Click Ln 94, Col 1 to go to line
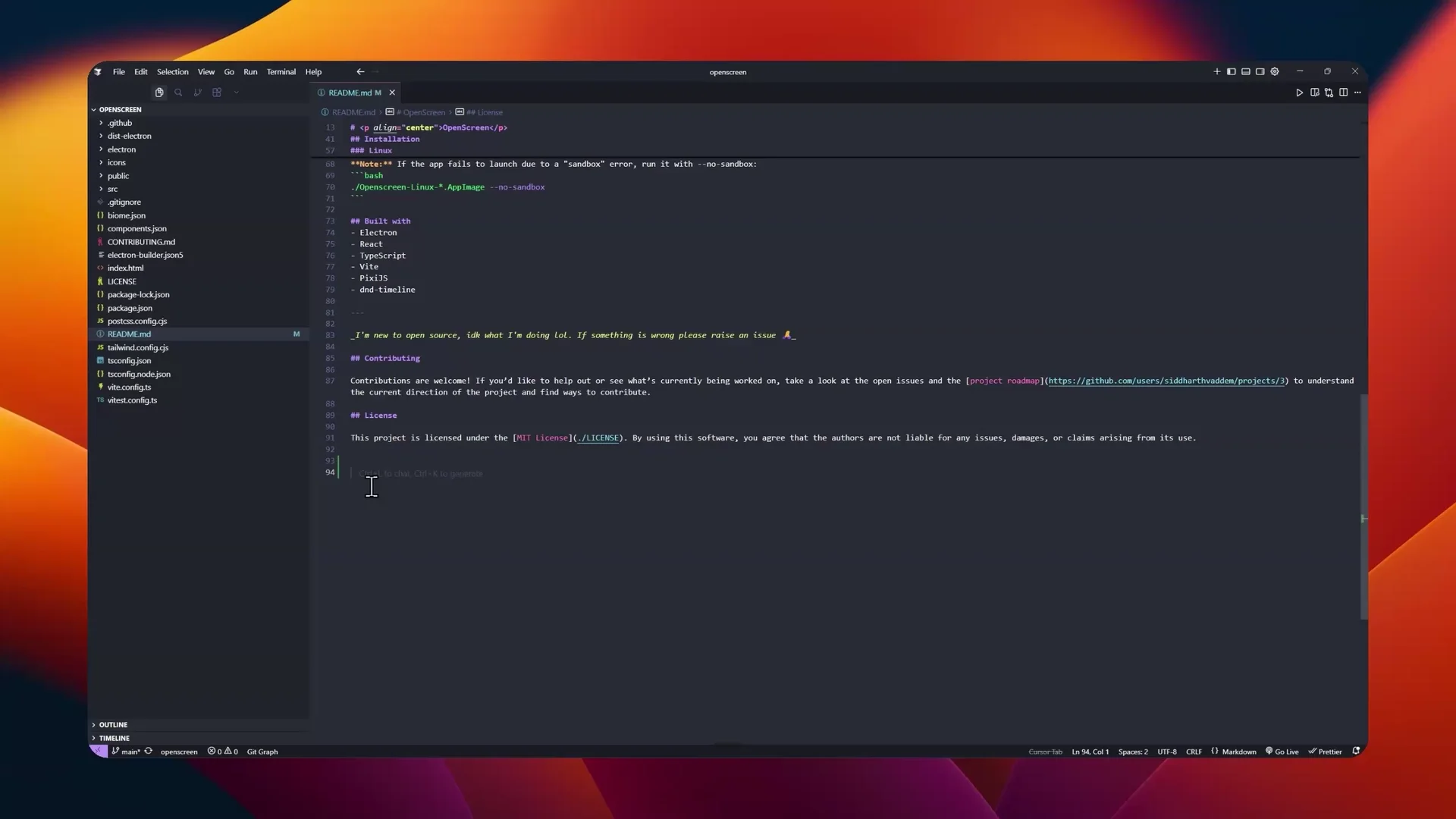This screenshot has height=819, width=1456. [x=1090, y=752]
